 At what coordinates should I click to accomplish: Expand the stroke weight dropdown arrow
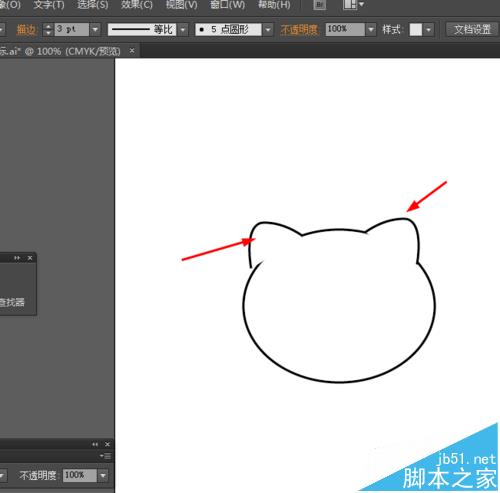tap(95, 30)
